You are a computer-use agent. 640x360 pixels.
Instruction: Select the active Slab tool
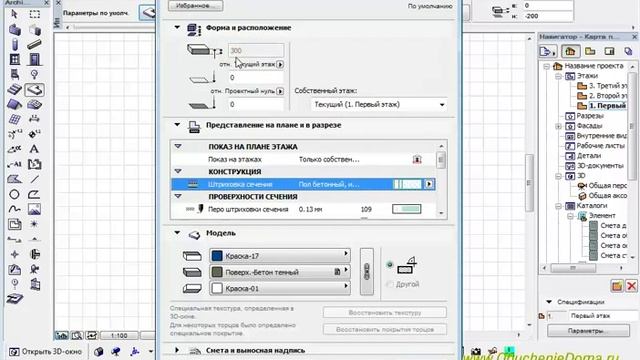tap(34, 89)
